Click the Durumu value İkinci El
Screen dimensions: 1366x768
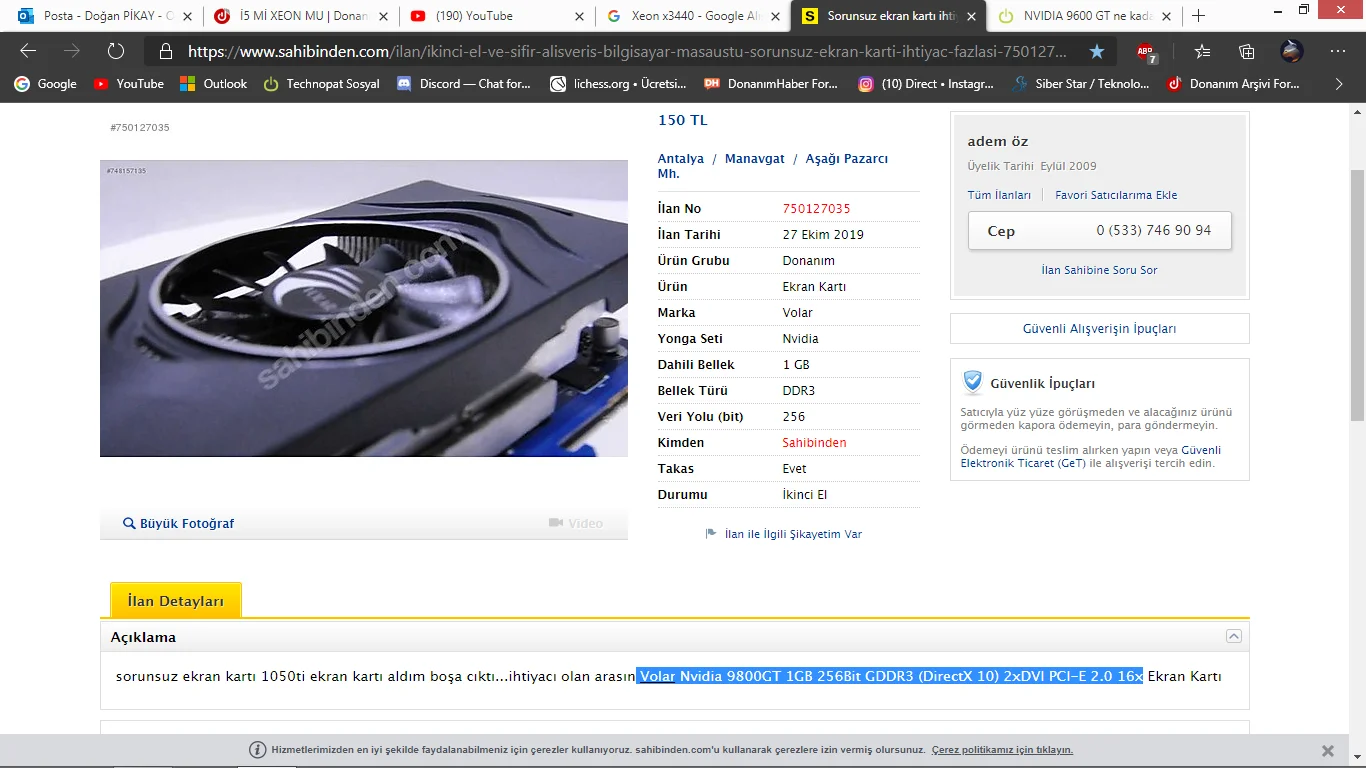(x=805, y=495)
